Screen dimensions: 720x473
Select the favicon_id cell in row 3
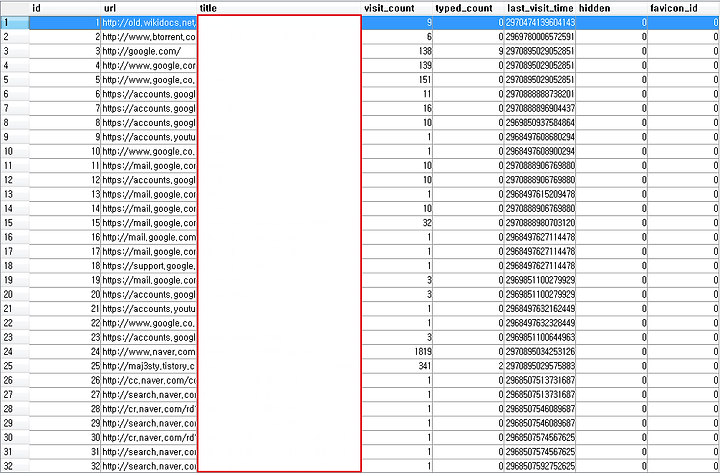click(x=683, y=51)
